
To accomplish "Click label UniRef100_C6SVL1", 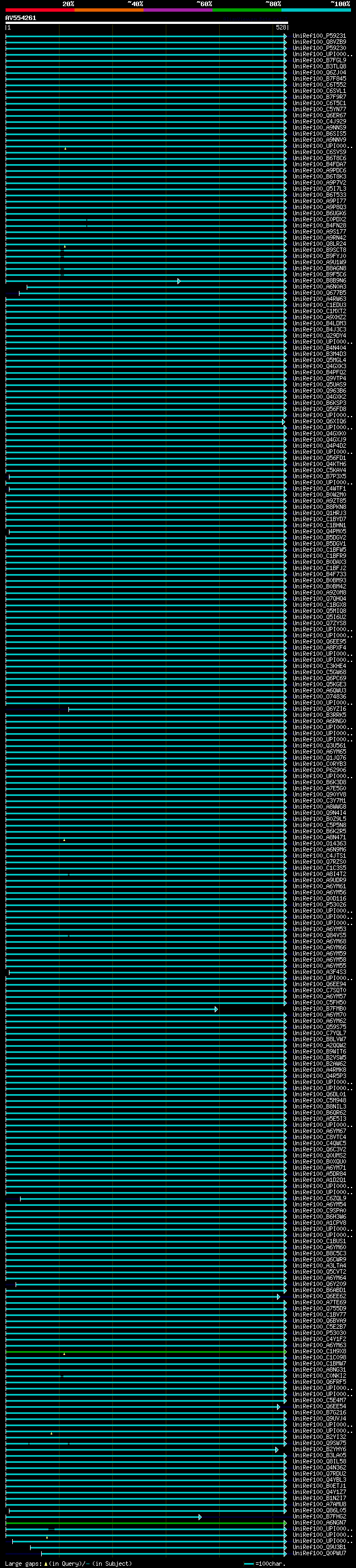I will click(x=319, y=91).
